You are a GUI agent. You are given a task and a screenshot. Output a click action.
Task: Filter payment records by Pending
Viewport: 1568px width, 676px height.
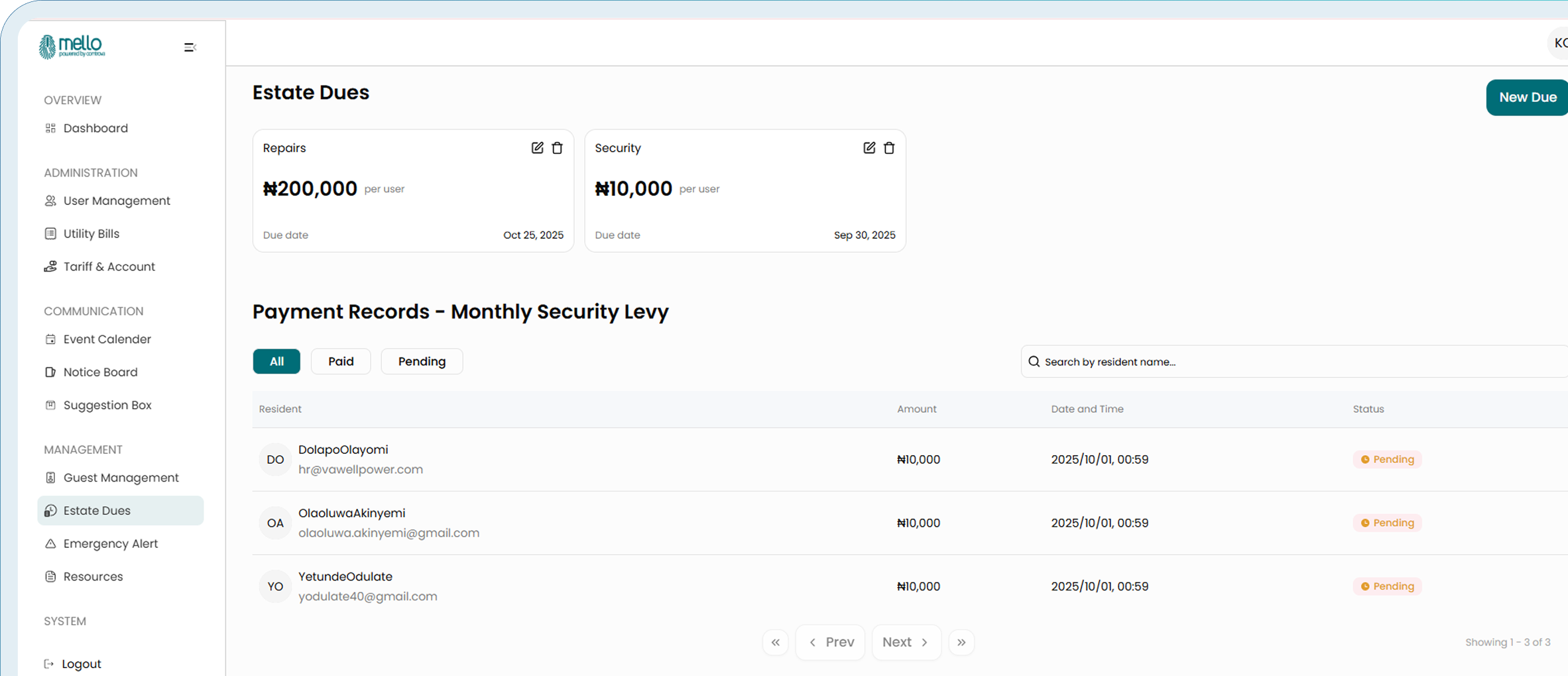[422, 362]
